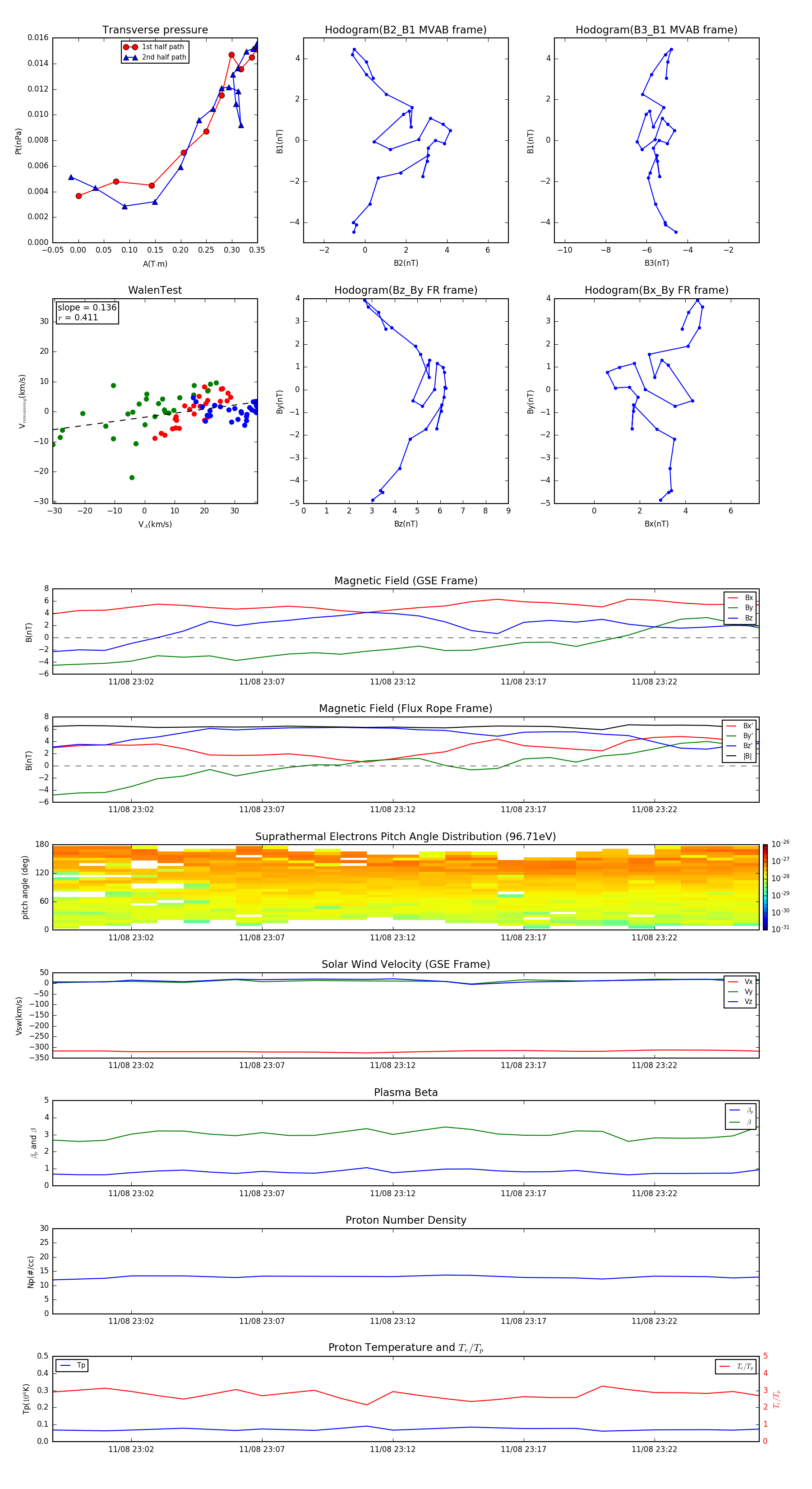
Task: Click the 'Magnetic Field (Flux Rope Frame)' title
Action: (406, 709)
